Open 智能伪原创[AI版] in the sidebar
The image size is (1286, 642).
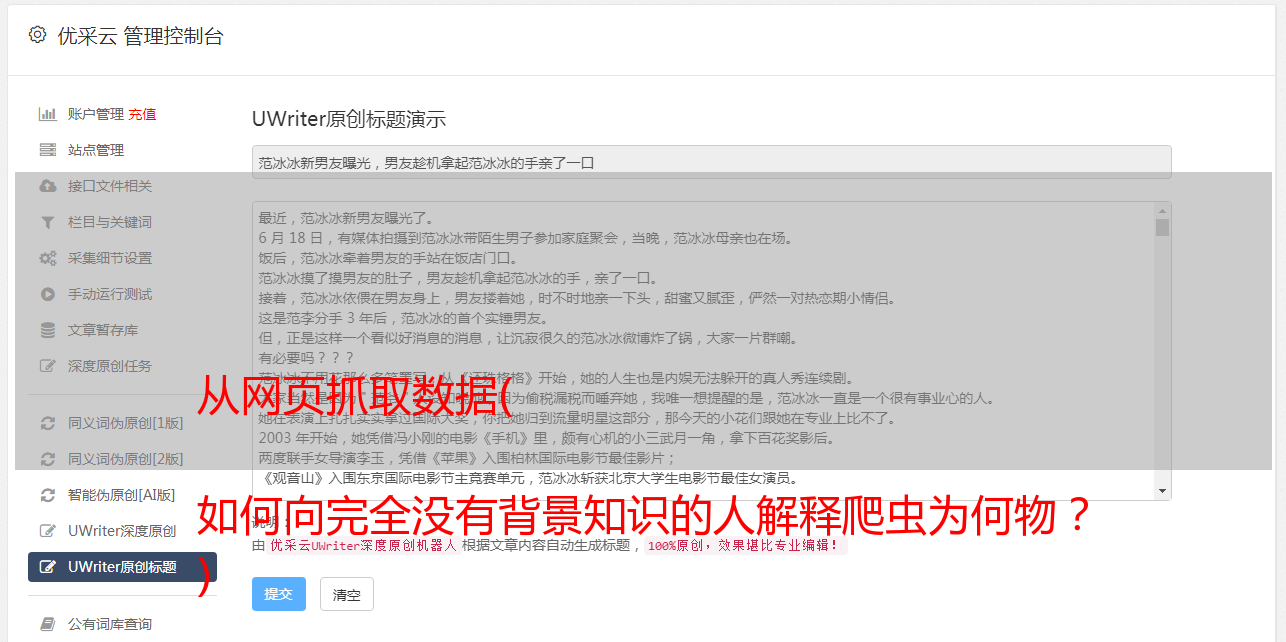122,495
